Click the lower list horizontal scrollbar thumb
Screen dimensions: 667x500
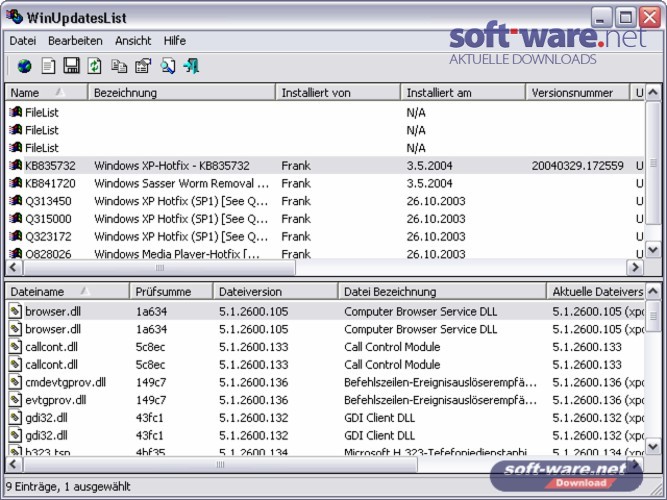(220, 464)
